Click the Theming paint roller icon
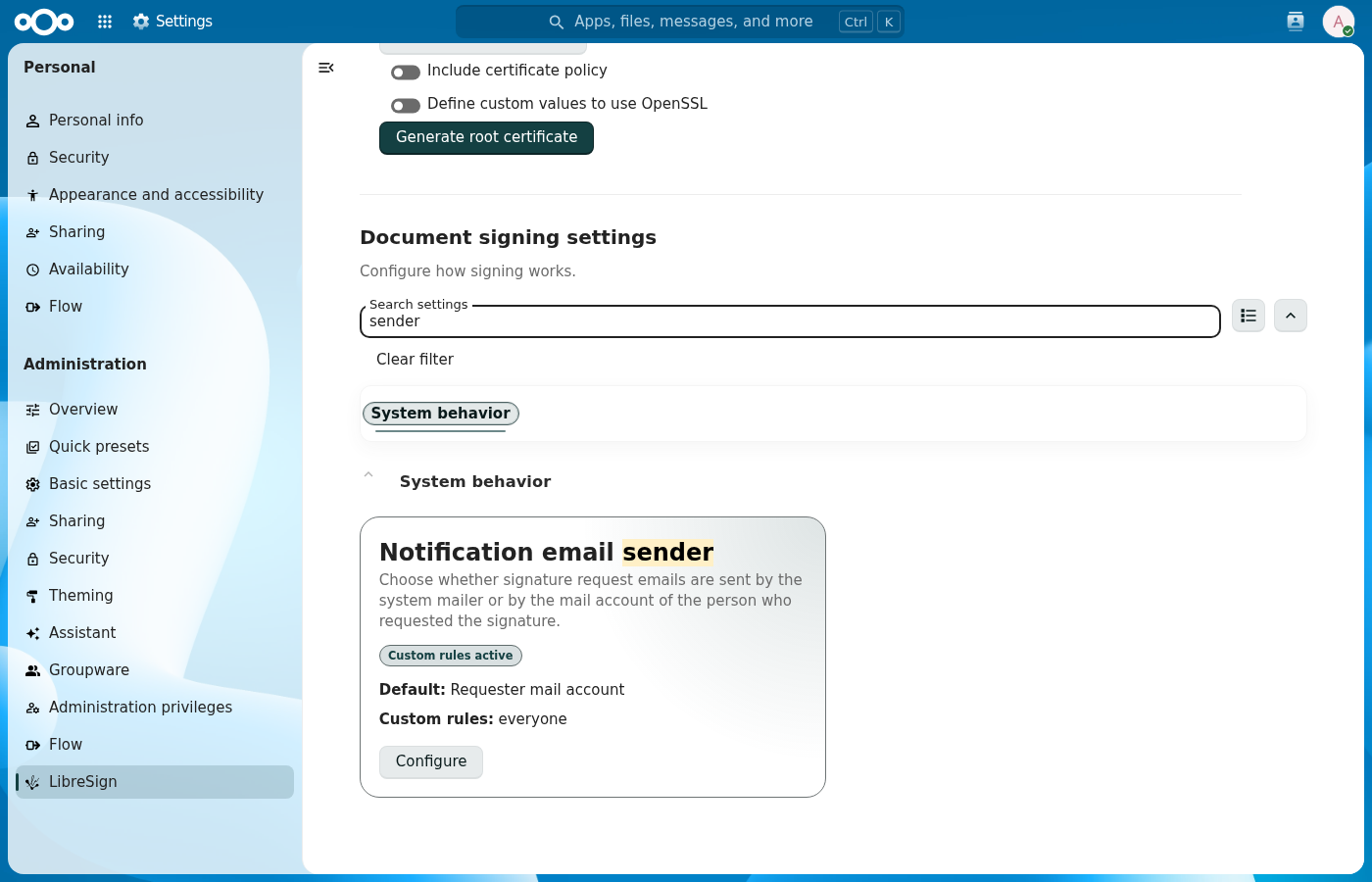 pos(32,596)
